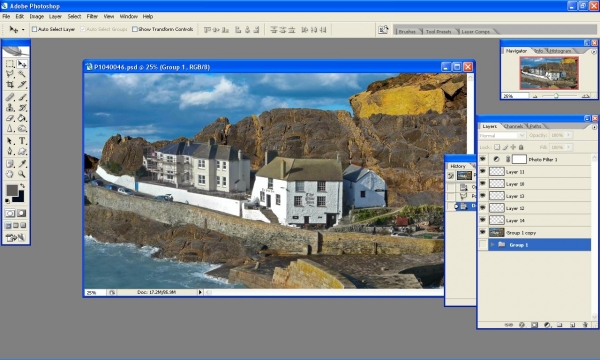This screenshot has height=360, width=600.
Task: Jump to ImageReady from toolbox
Action: click(15, 238)
